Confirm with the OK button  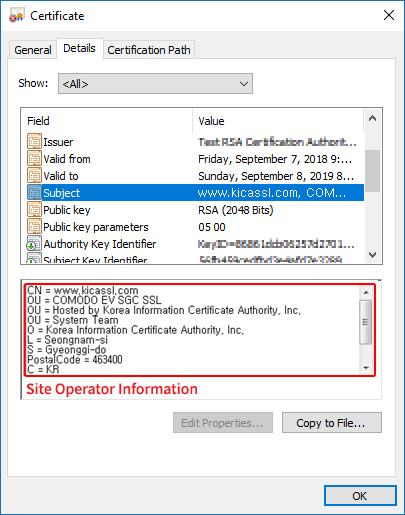click(x=360, y=496)
